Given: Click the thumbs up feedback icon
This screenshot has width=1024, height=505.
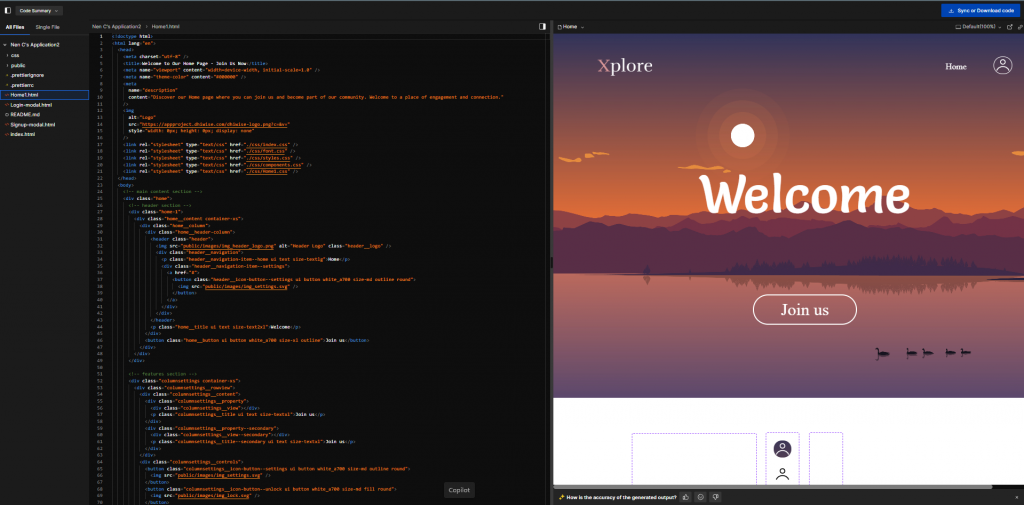Looking at the screenshot, I should pyautogui.click(x=686, y=497).
